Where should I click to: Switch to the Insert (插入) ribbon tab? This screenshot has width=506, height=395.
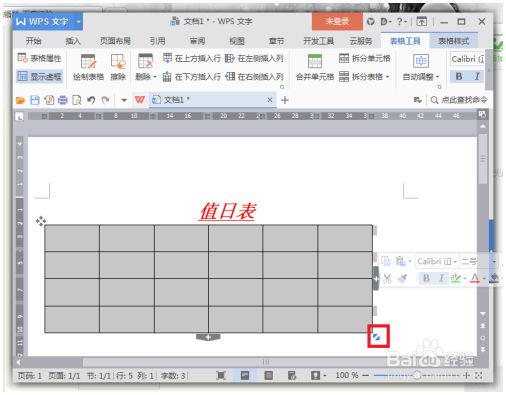pyautogui.click(x=73, y=41)
